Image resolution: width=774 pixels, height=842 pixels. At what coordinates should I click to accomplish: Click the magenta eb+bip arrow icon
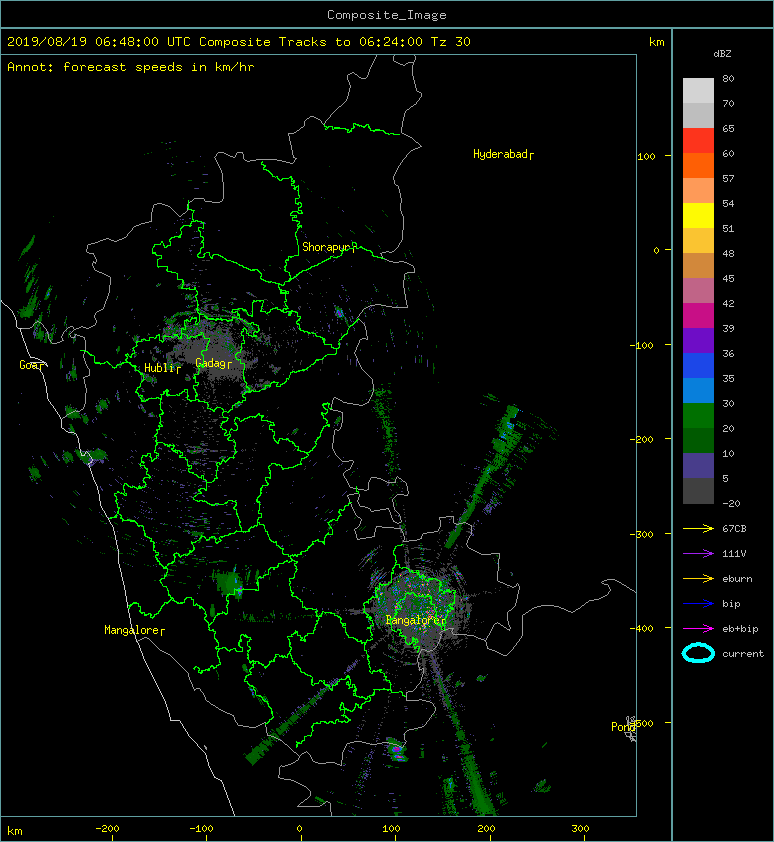click(x=698, y=628)
